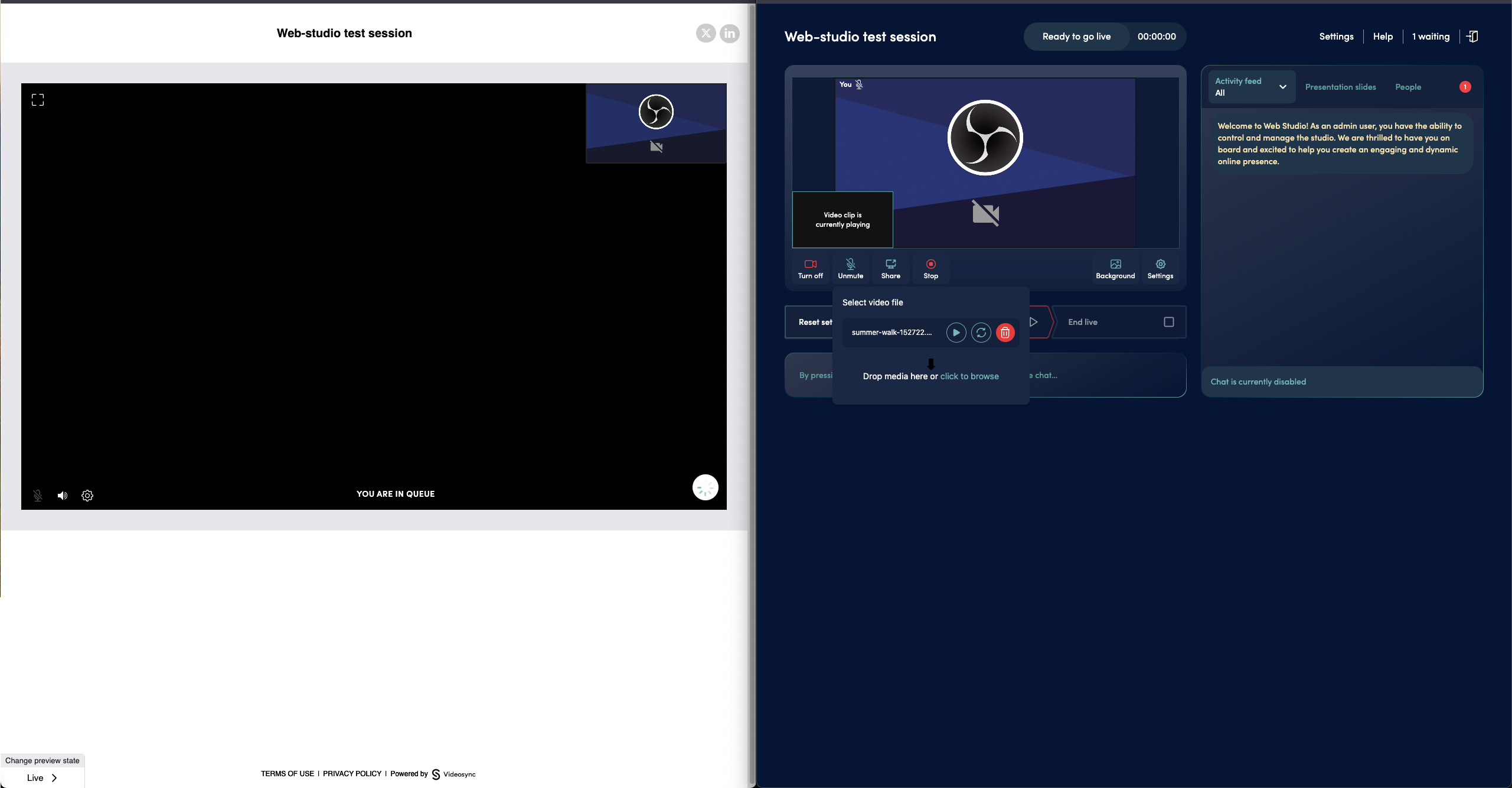1512x788 pixels.
Task: Unmute the microphone in the studio
Action: coord(850,269)
